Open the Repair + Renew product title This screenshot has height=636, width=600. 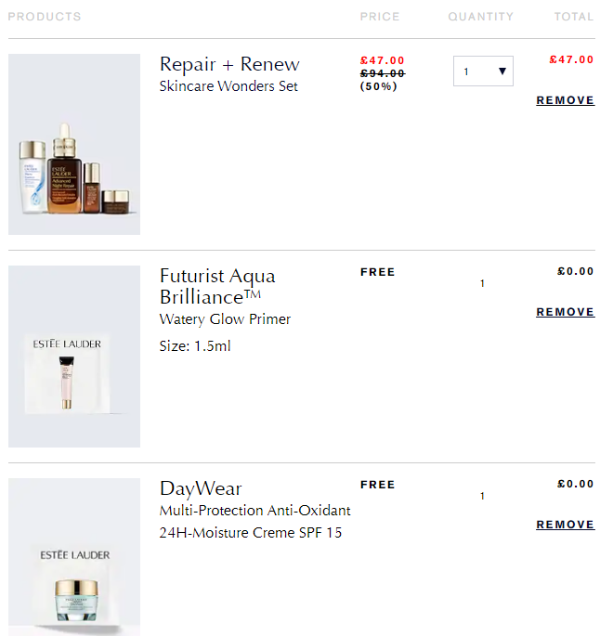[229, 64]
